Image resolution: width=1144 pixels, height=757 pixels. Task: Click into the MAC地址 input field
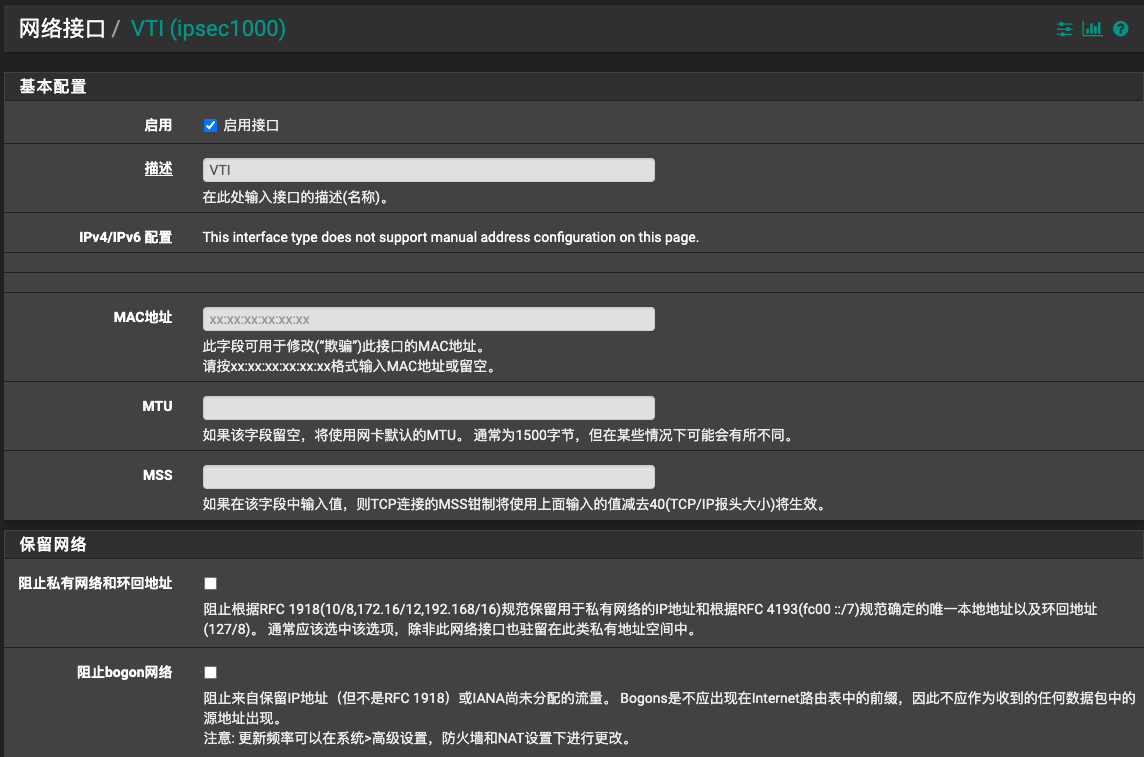coord(428,319)
